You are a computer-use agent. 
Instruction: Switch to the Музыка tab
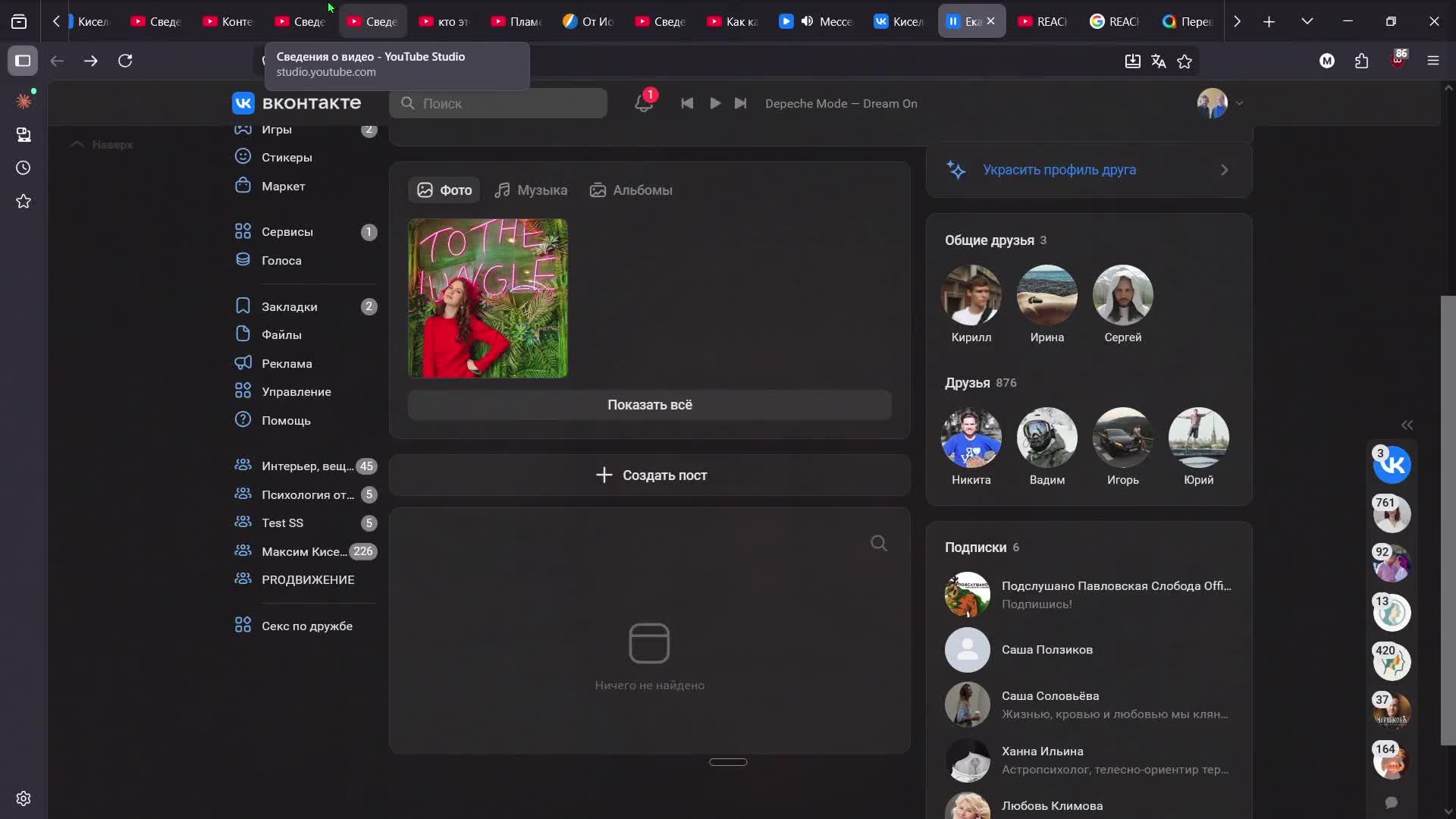(531, 190)
